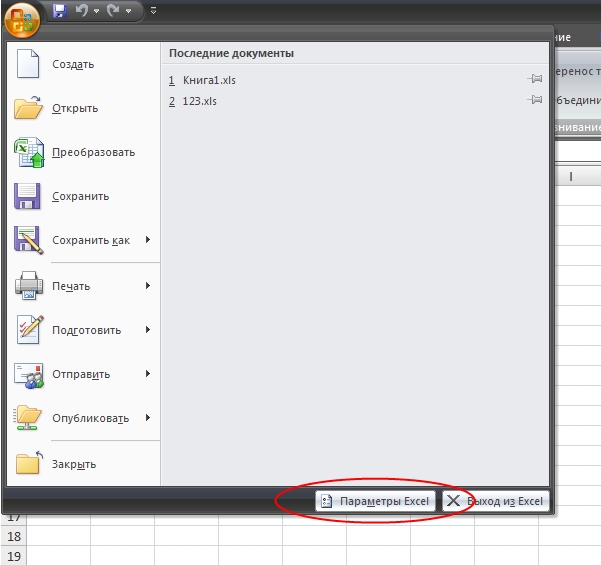Image resolution: width=601 pixels, height=565 pixels.
Task: Click the Excel convert icon for Преобразовать
Action: (x=29, y=152)
